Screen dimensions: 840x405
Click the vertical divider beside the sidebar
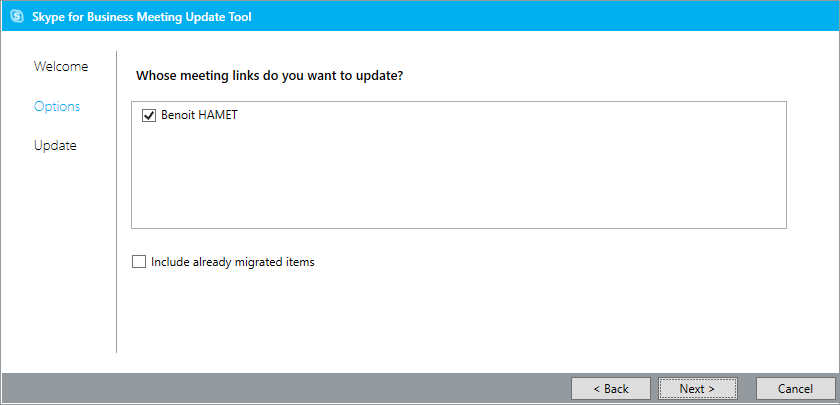point(117,200)
